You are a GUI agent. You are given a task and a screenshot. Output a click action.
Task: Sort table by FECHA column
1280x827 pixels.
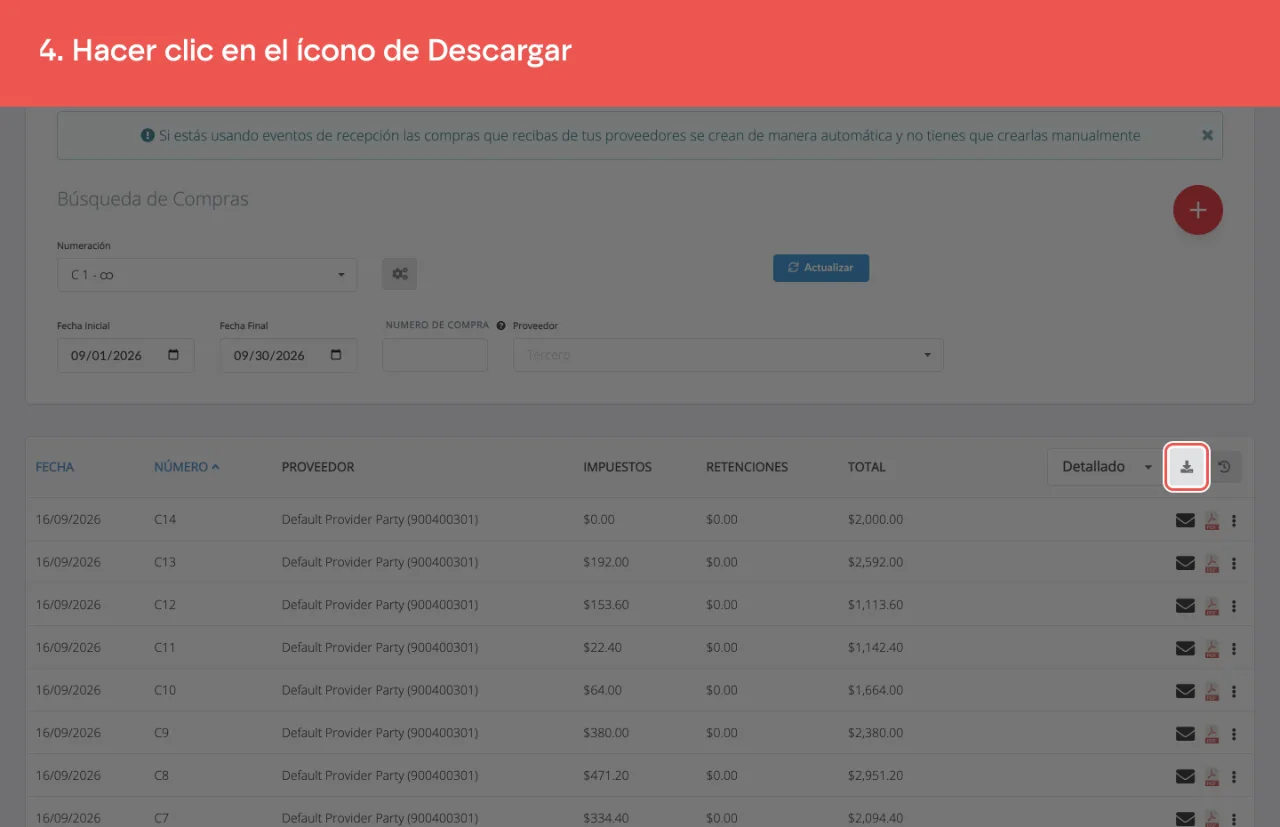click(55, 467)
